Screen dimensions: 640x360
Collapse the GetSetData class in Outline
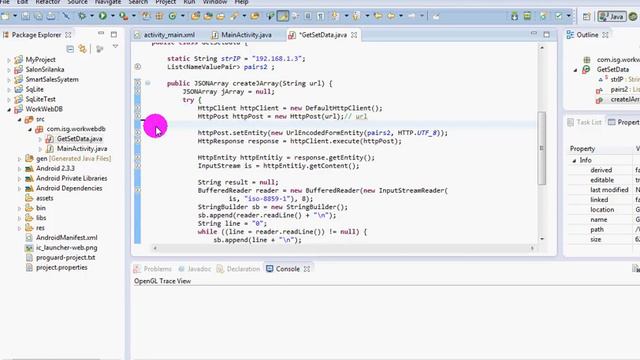pos(576,70)
